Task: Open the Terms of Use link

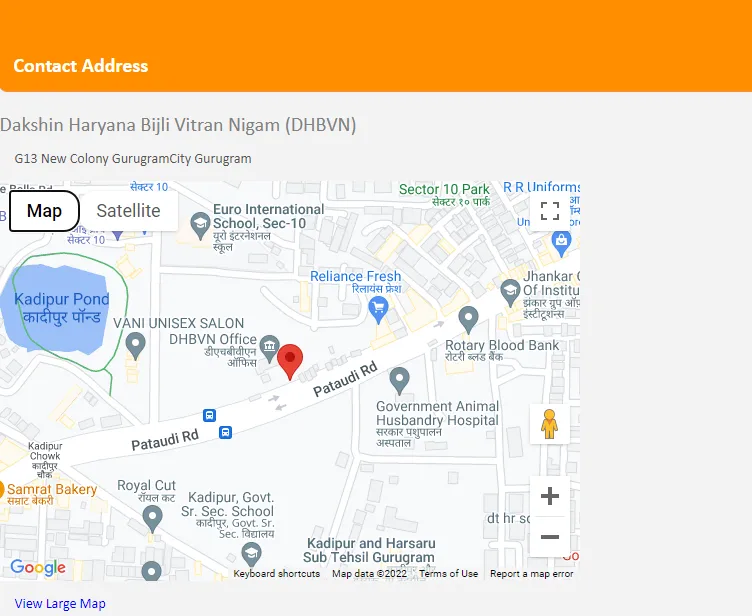Action: point(448,574)
